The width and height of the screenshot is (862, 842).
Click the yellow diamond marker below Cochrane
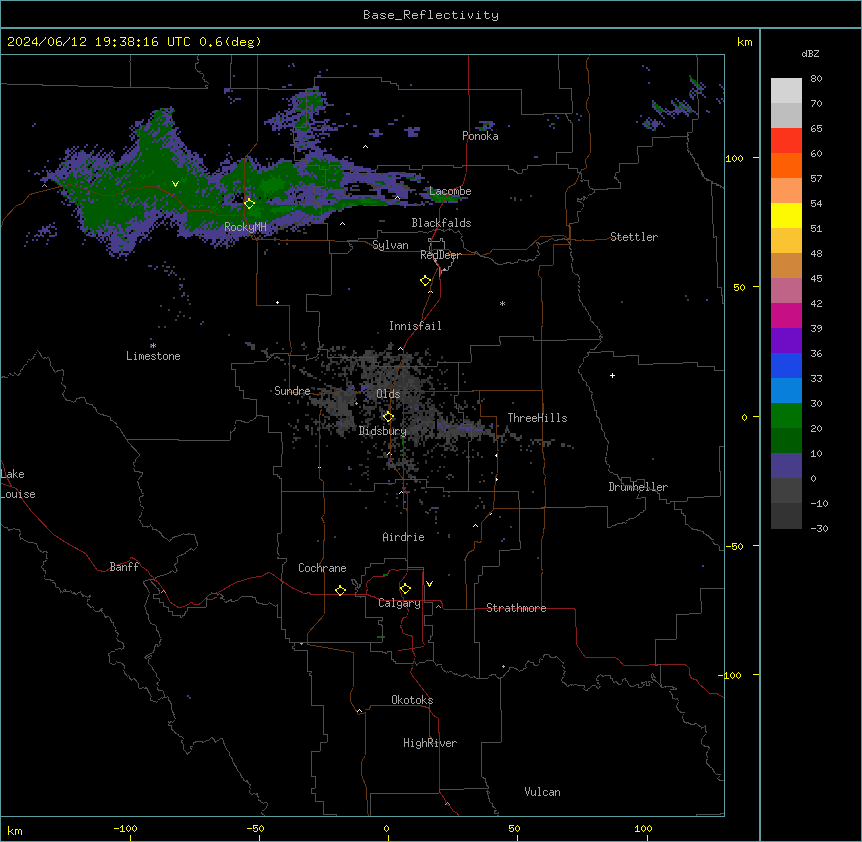click(340, 590)
